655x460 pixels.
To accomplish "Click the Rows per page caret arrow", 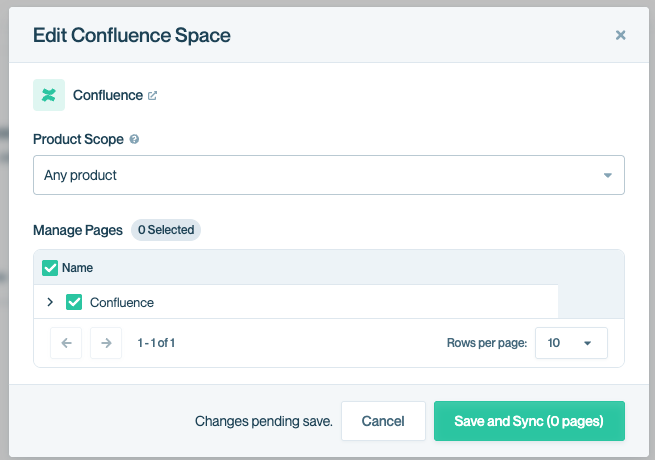I will pyautogui.click(x=587, y=343).
